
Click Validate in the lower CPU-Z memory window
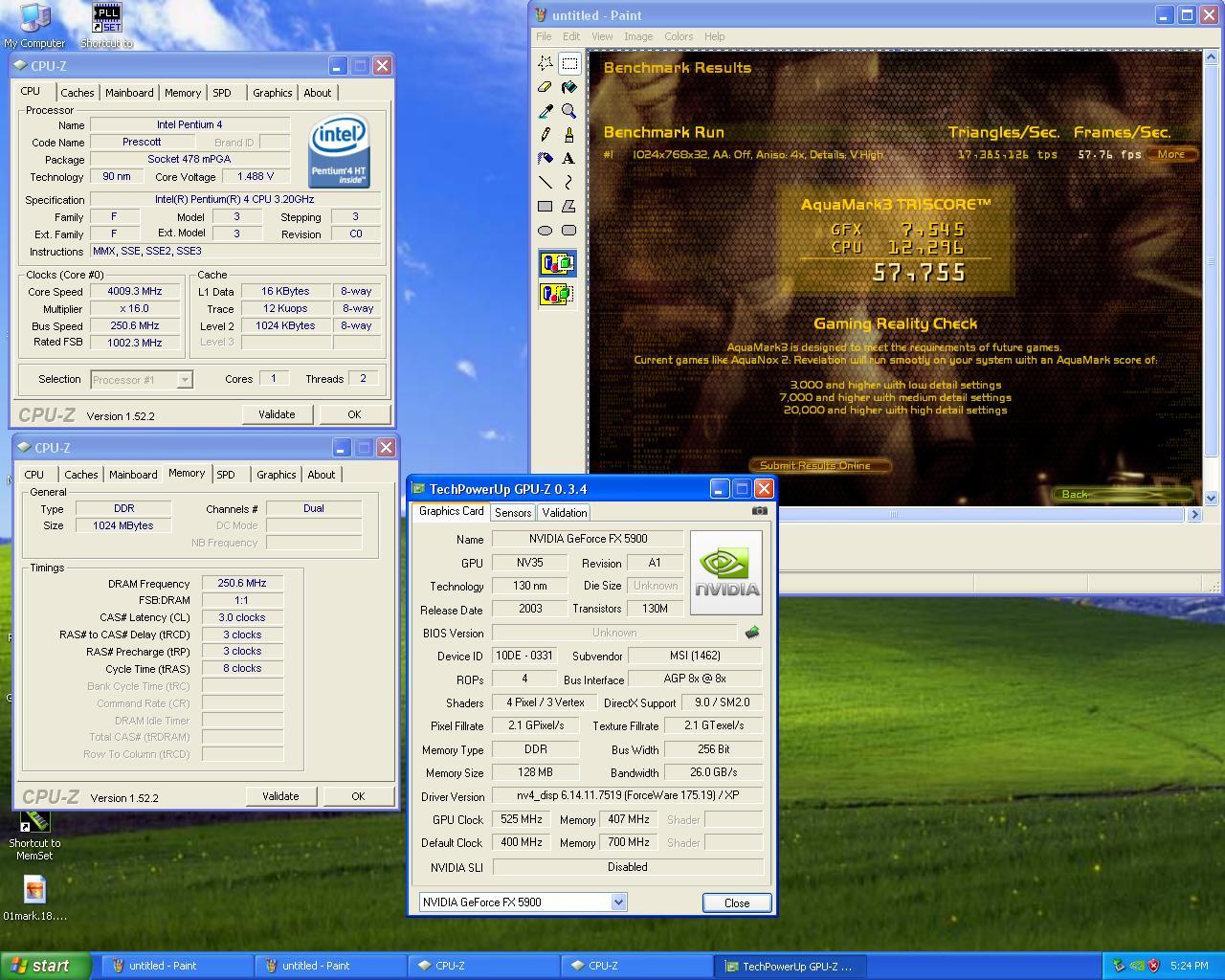coord(280,796)
